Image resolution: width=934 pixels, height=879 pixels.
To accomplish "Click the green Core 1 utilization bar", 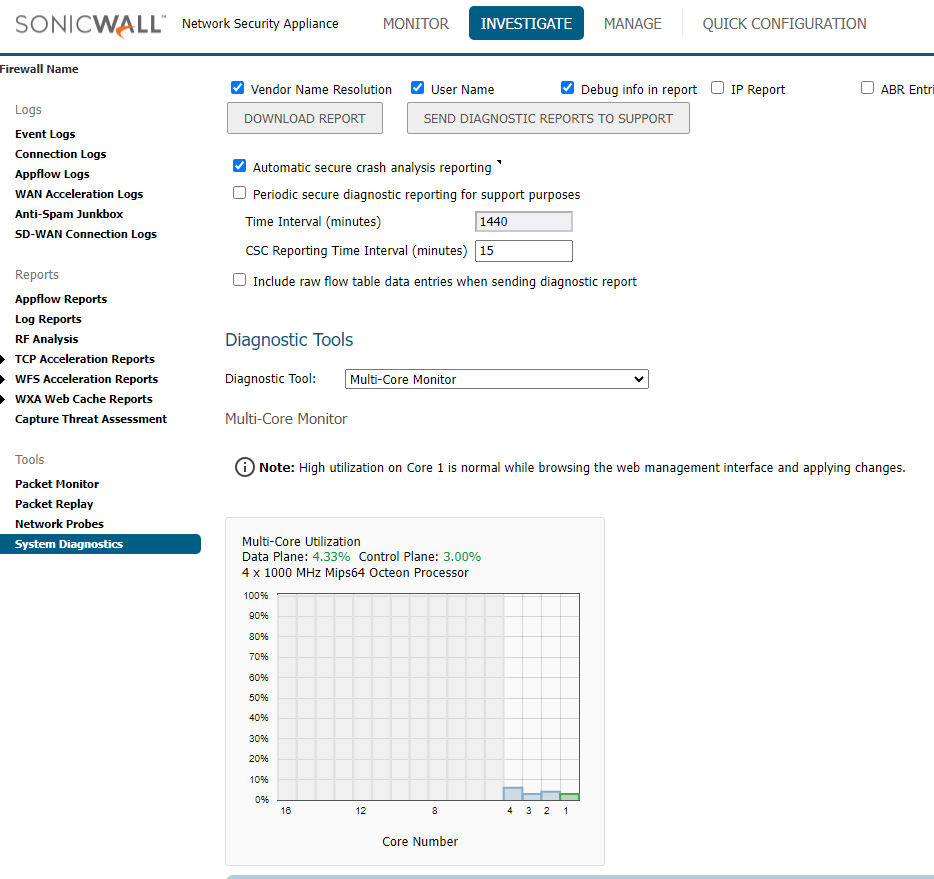I will 569,797.
